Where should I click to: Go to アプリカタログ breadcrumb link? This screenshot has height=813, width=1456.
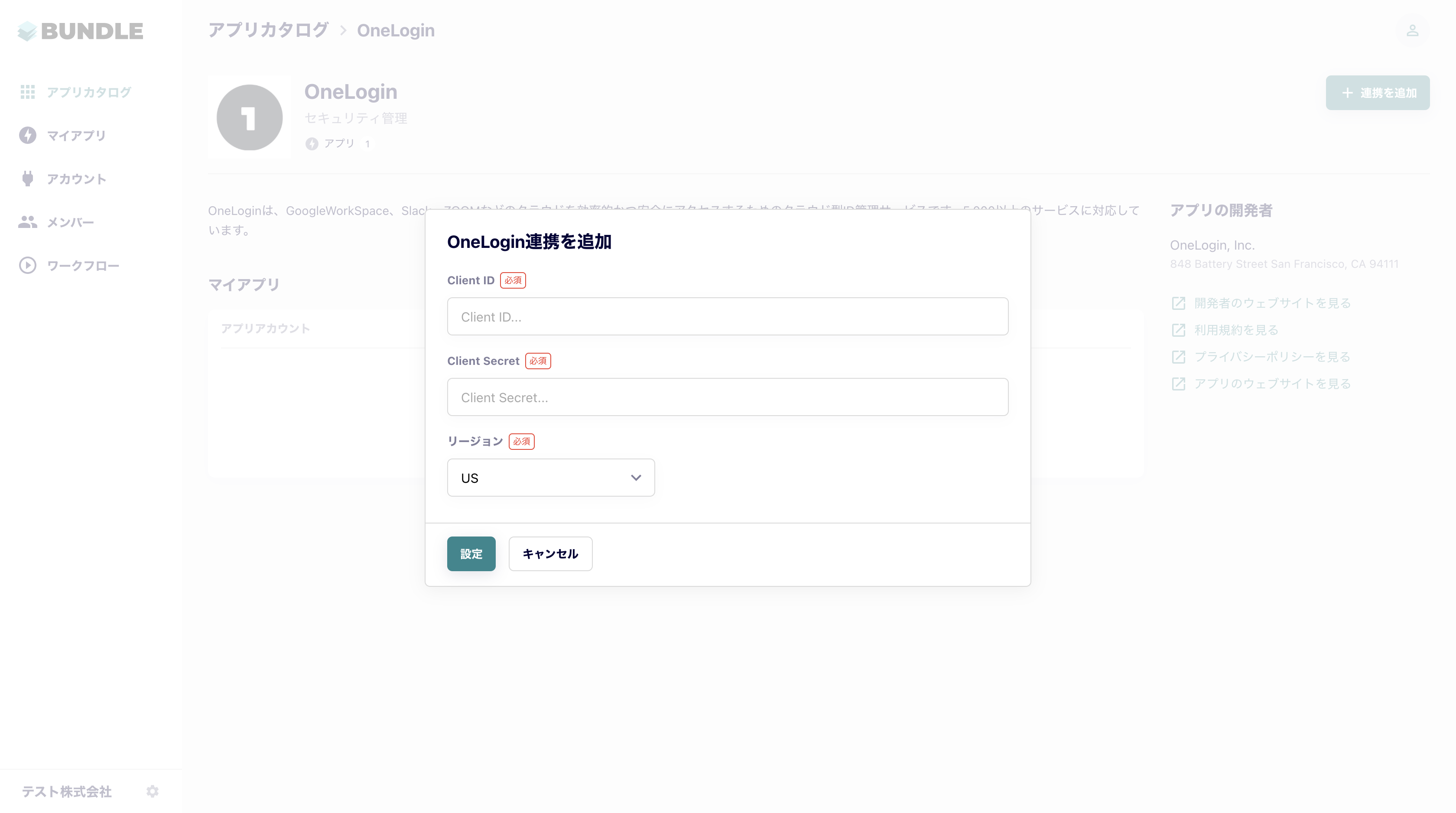(269, 30)
